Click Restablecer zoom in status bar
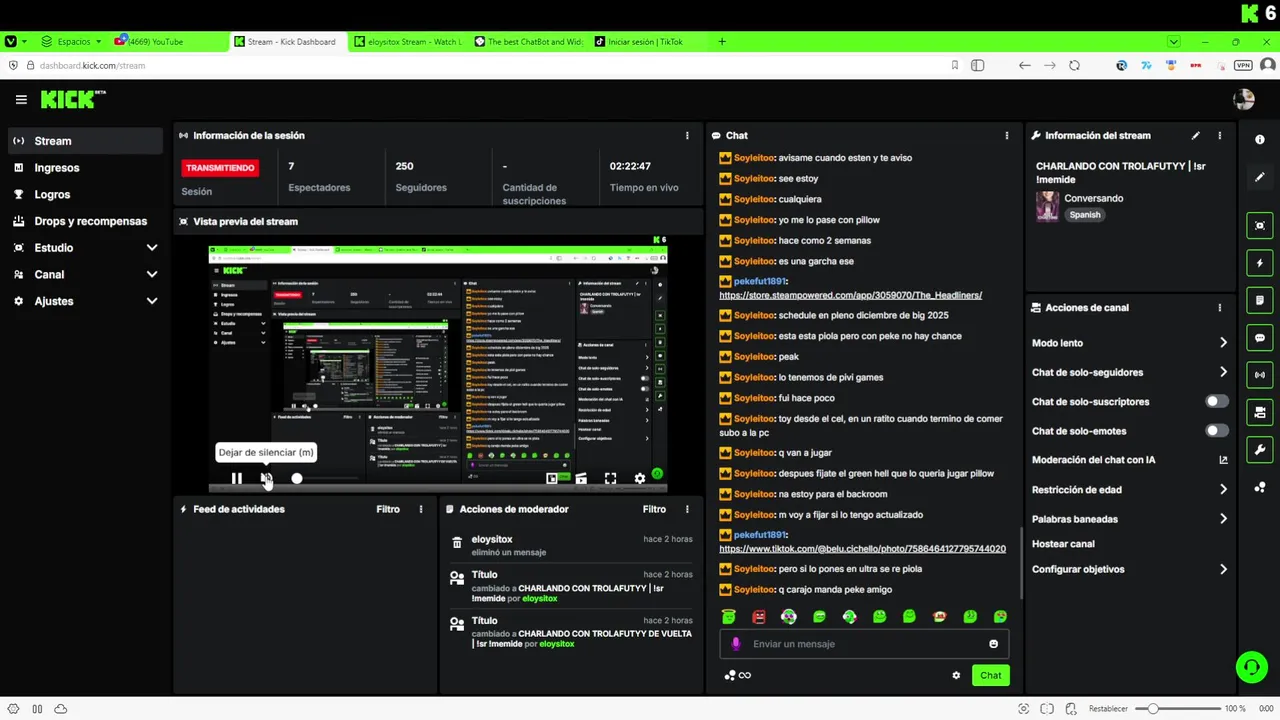The image size is (1280, 720). click(1108, 708)
